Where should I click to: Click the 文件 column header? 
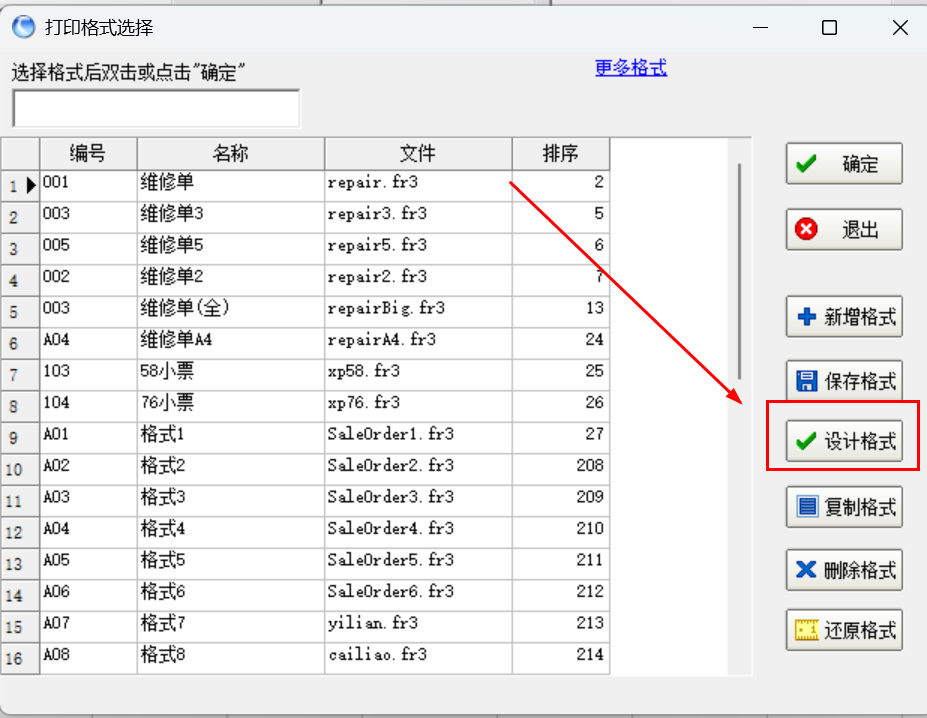coord(418,154)
